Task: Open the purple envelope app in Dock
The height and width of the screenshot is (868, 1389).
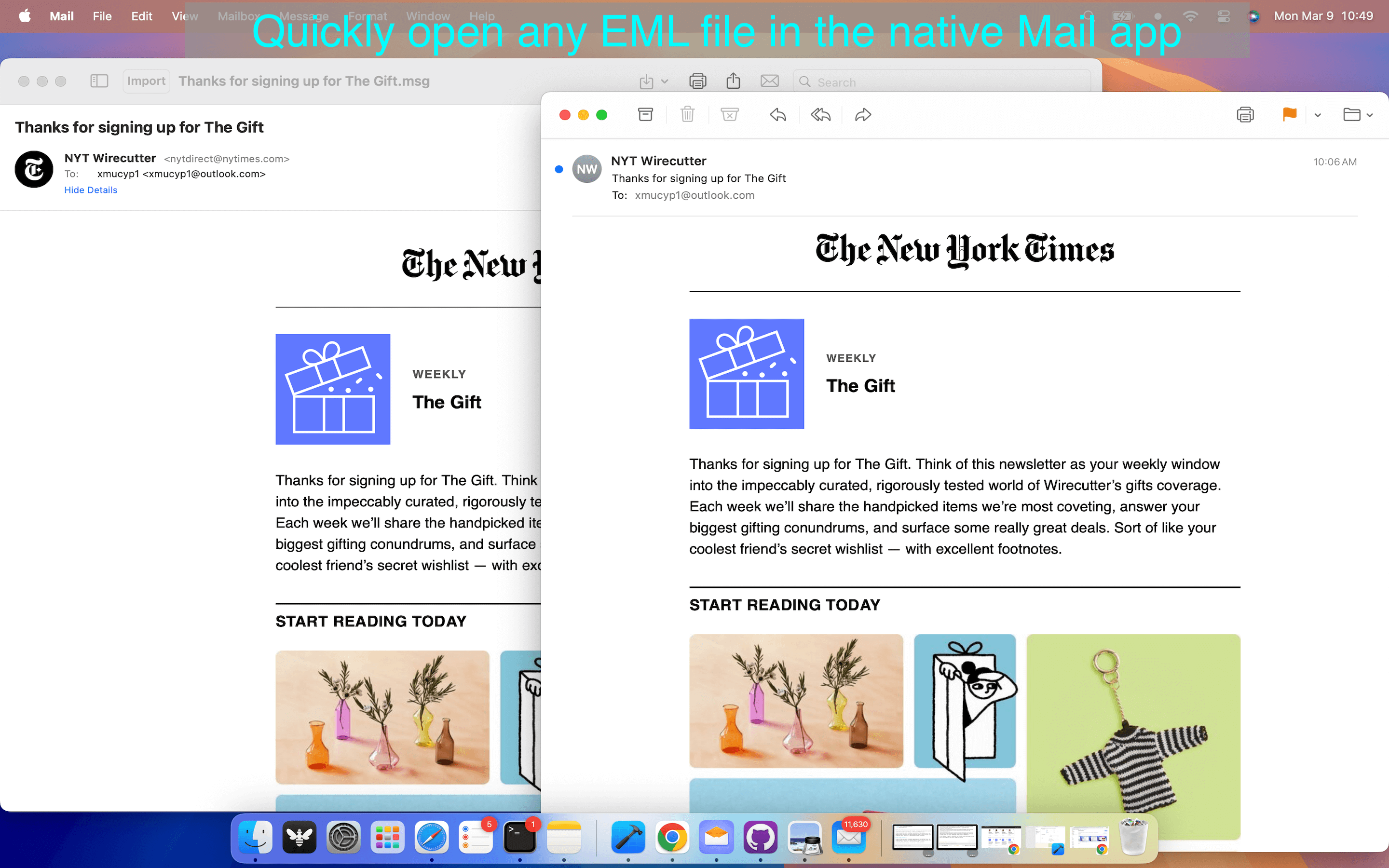Action: pyautogui.click(x=716, y=838)
